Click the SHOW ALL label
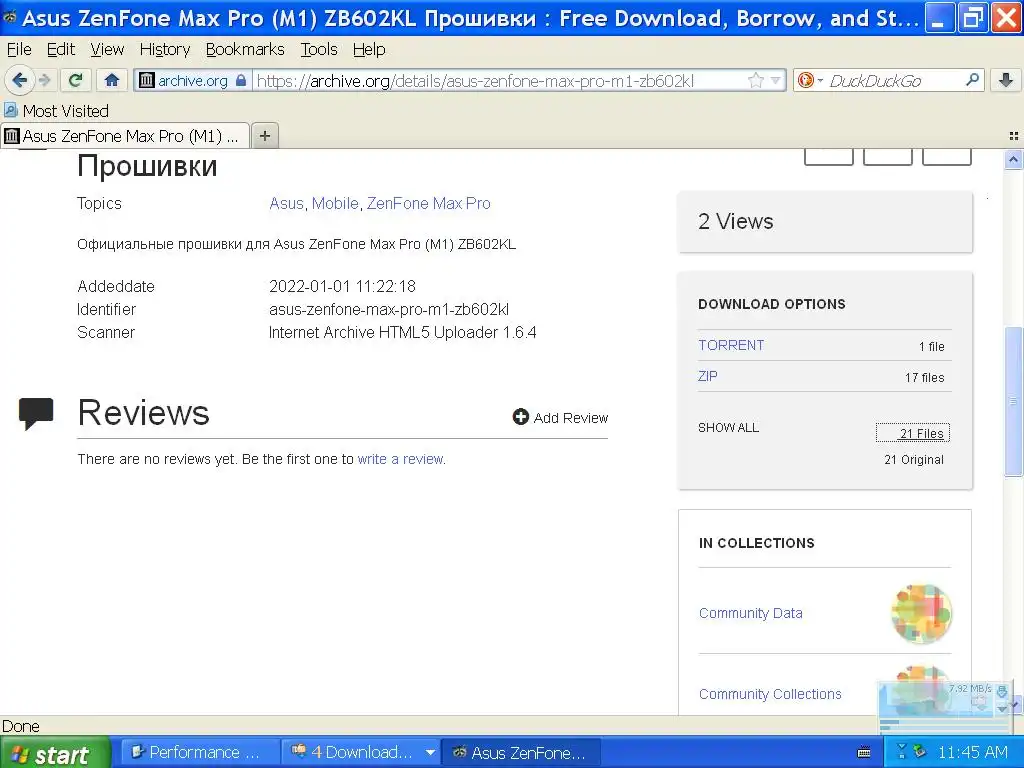 pyautogui.click(x=728, y=428)
